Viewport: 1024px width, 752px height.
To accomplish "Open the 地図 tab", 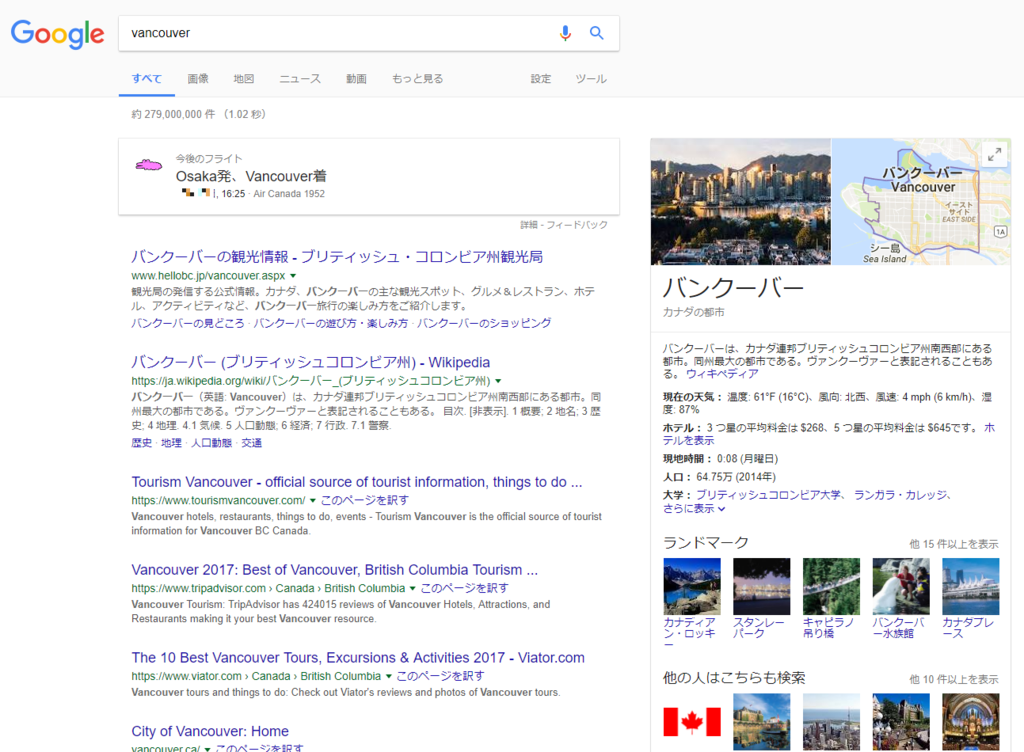I will coord(244,78).
